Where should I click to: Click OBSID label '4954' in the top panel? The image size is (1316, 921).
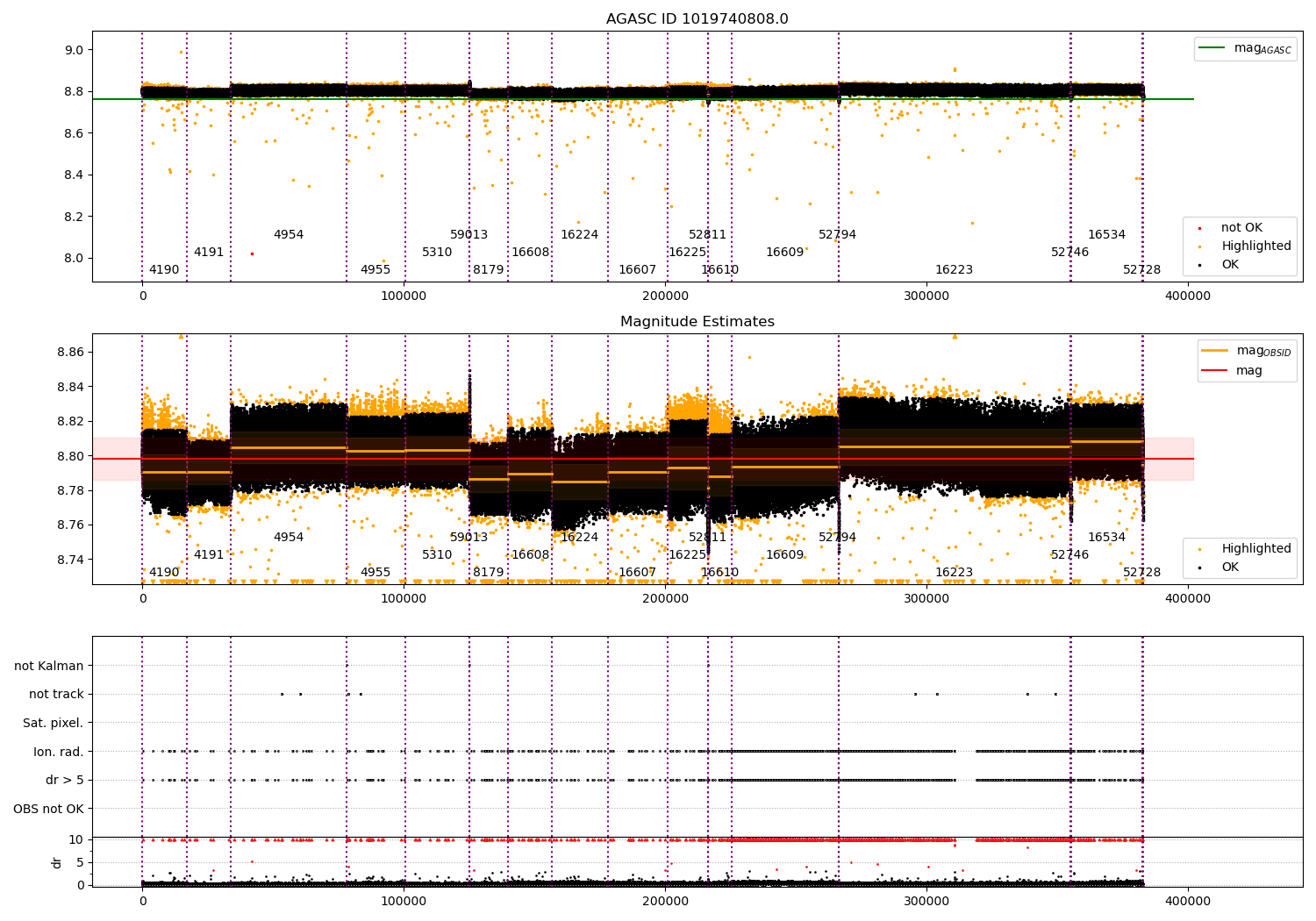click(x=289, y=234)
